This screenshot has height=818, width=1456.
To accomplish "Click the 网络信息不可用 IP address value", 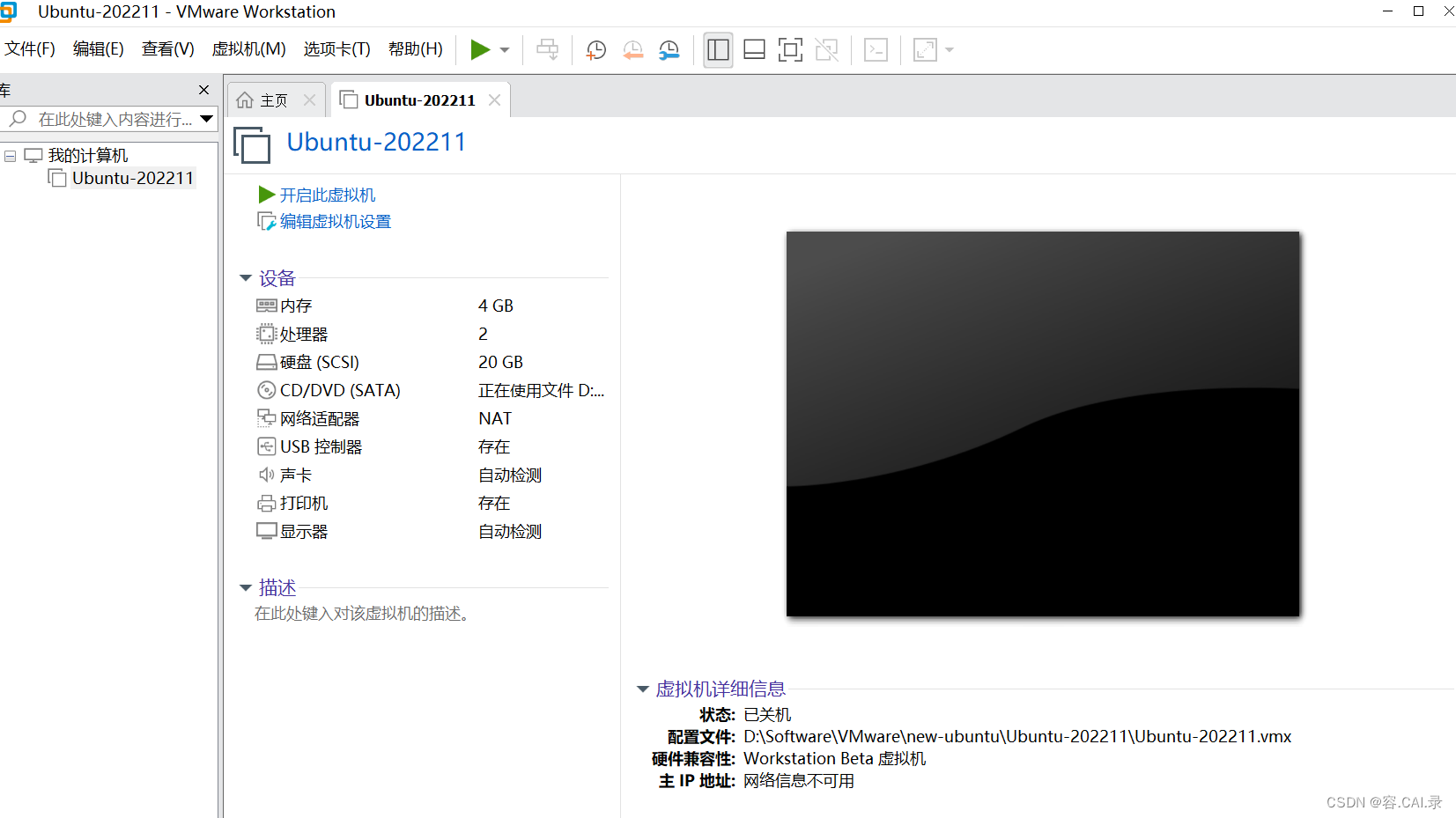I will pyautogui.click(x=799, y=781).
